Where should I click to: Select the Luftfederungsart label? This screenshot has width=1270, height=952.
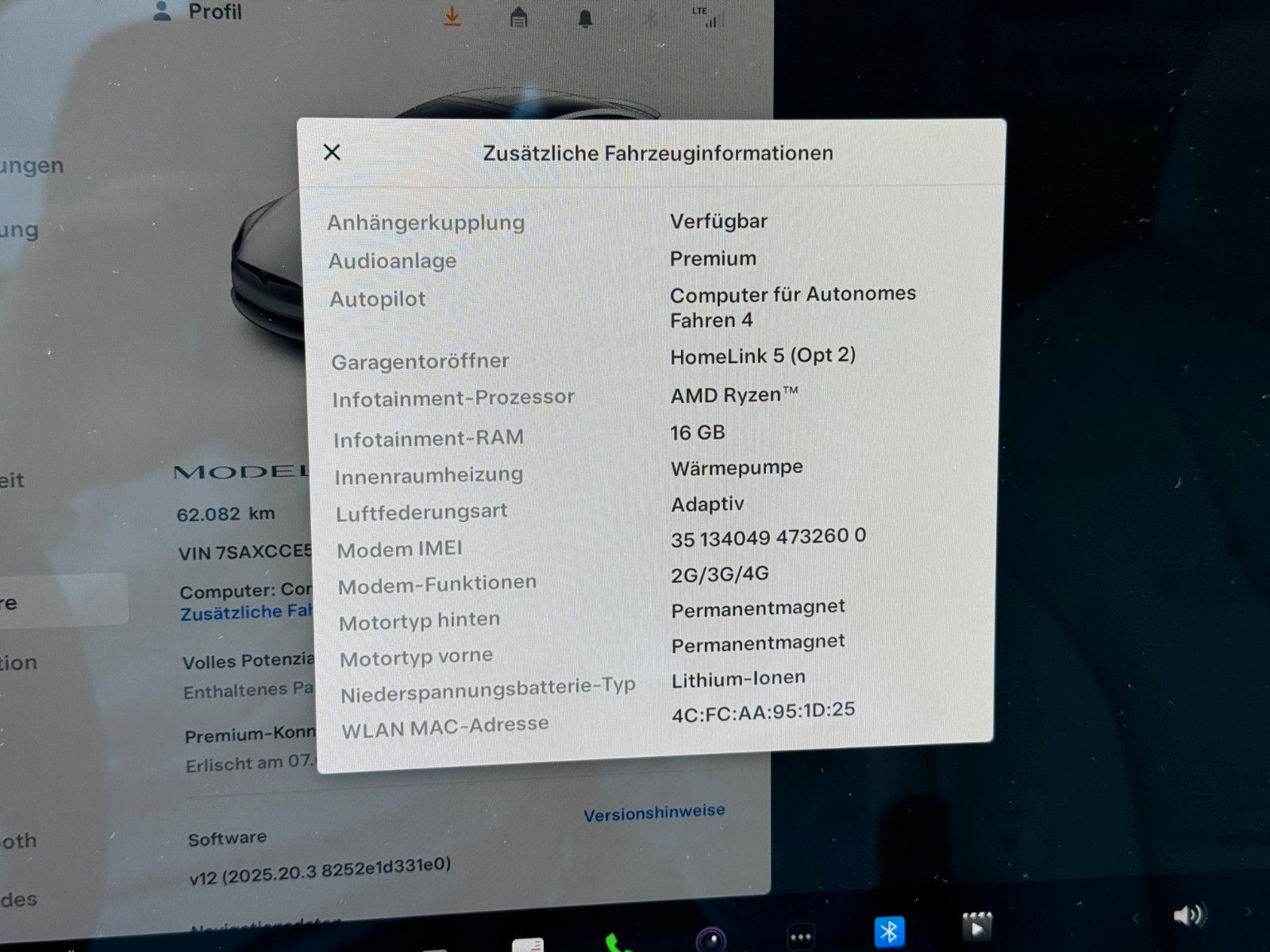tap(421, 512)
